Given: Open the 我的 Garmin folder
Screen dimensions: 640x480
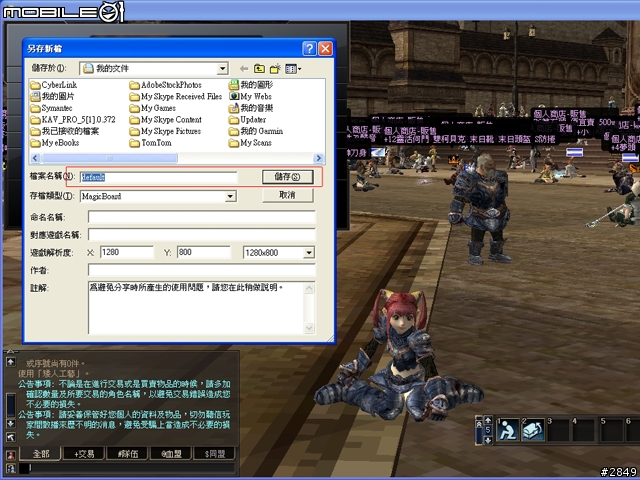Looking at the screenshot, I should pos(256,131).
